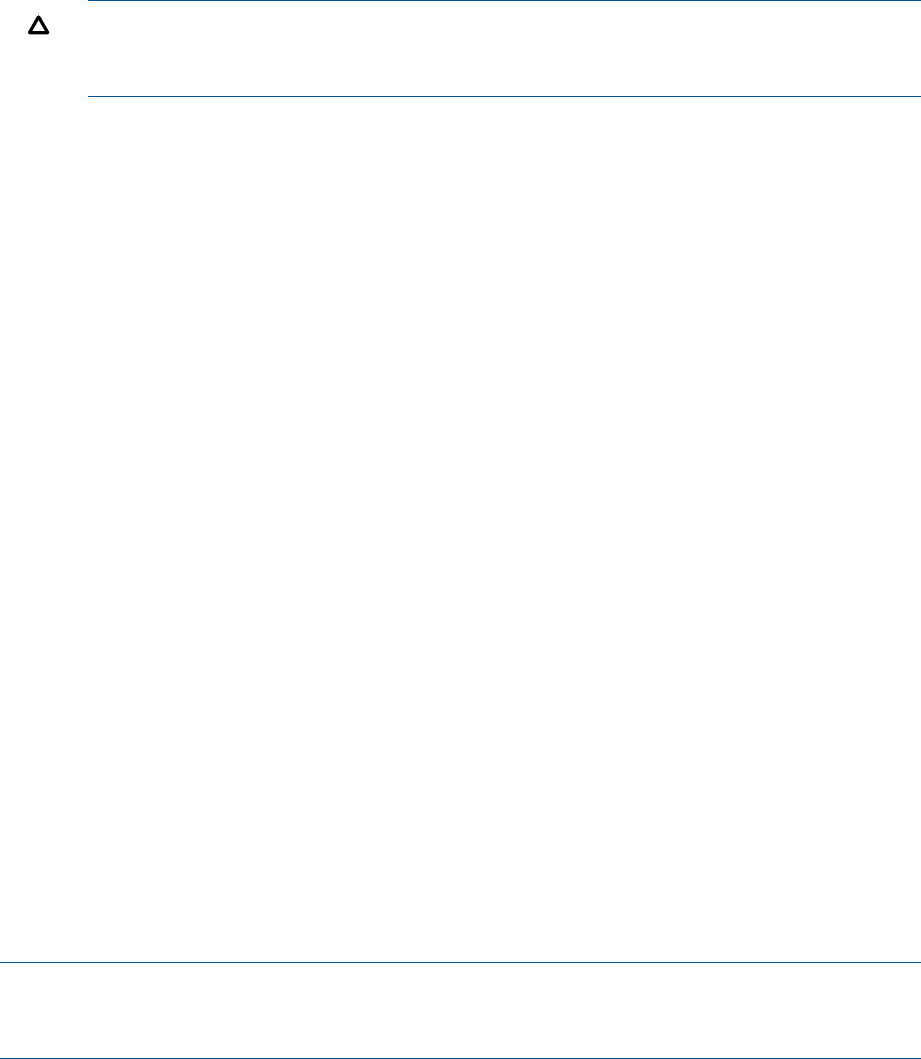Select the alert triangle outline marker

tap(38, 26)
